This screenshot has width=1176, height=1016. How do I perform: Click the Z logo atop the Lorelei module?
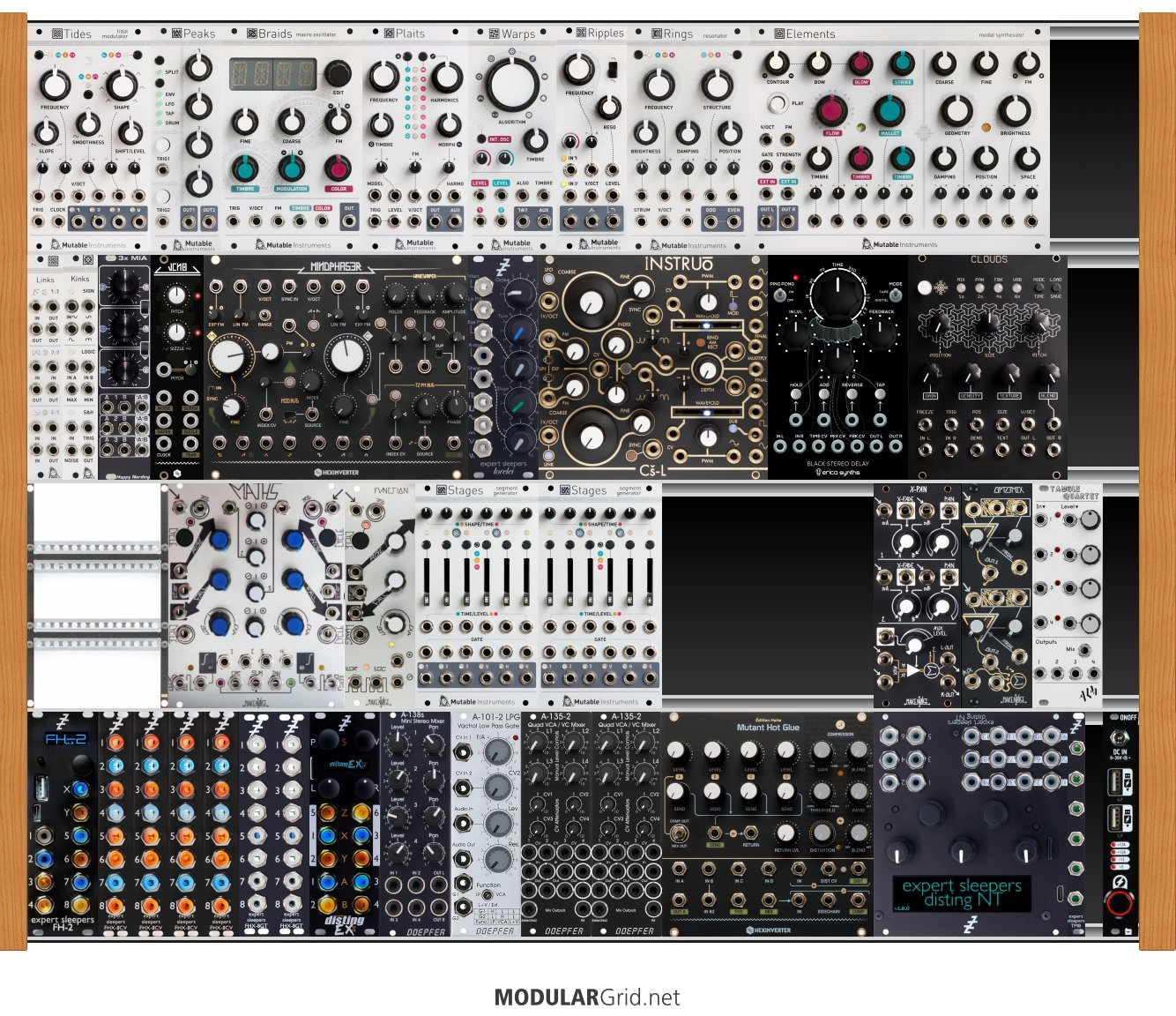(x=503, y=269)
